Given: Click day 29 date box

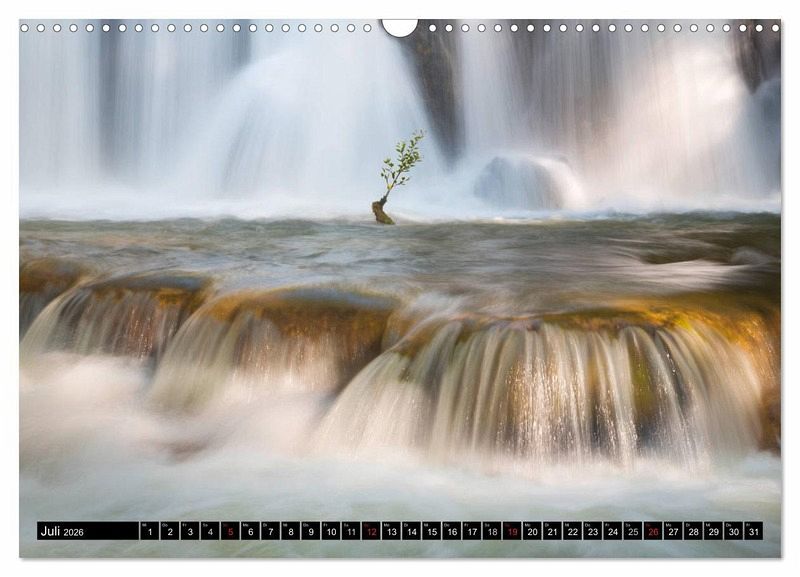Looking at the screenshot, I should coord(713,531).
